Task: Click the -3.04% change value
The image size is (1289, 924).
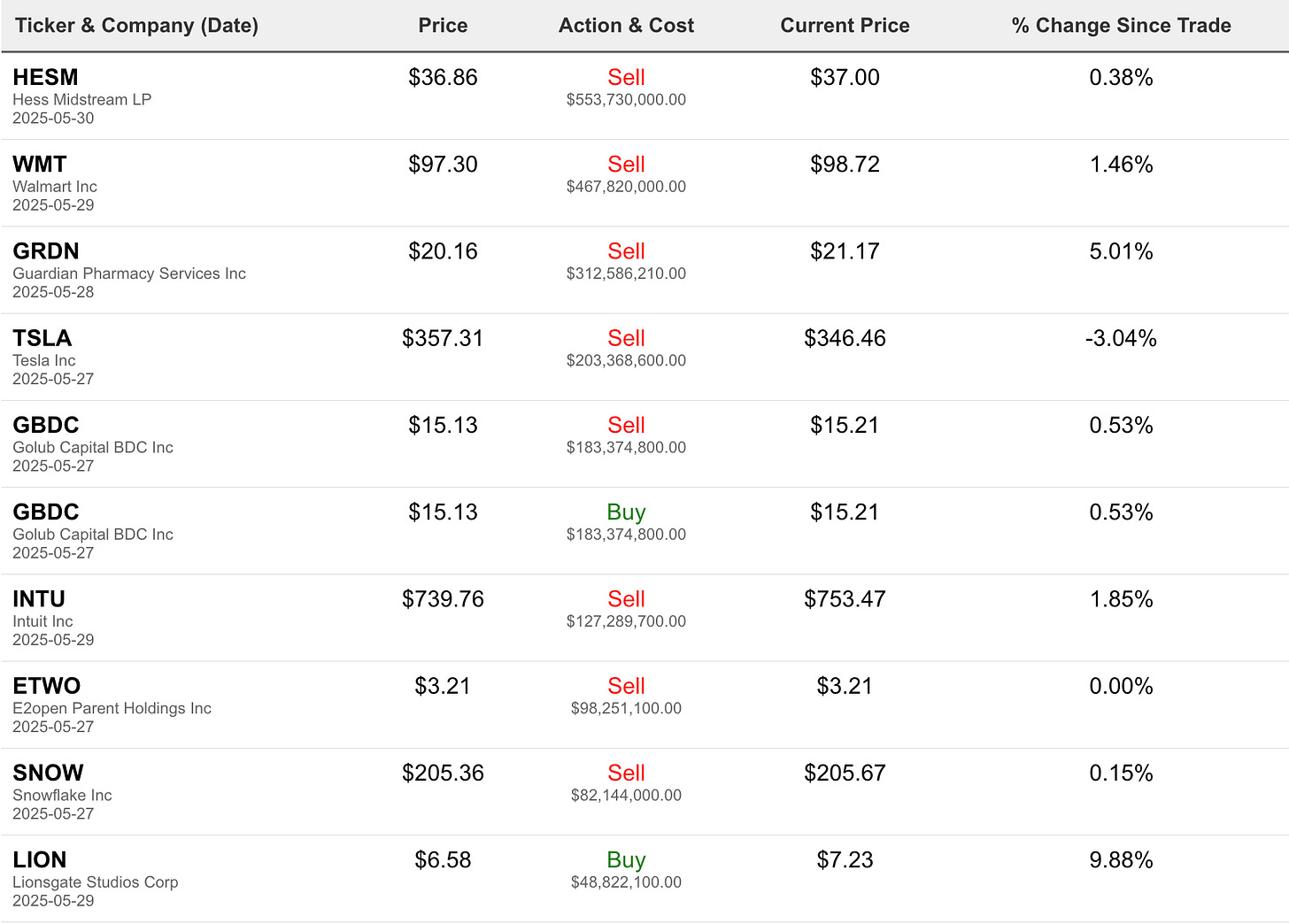Action: tap(1121, 338)
